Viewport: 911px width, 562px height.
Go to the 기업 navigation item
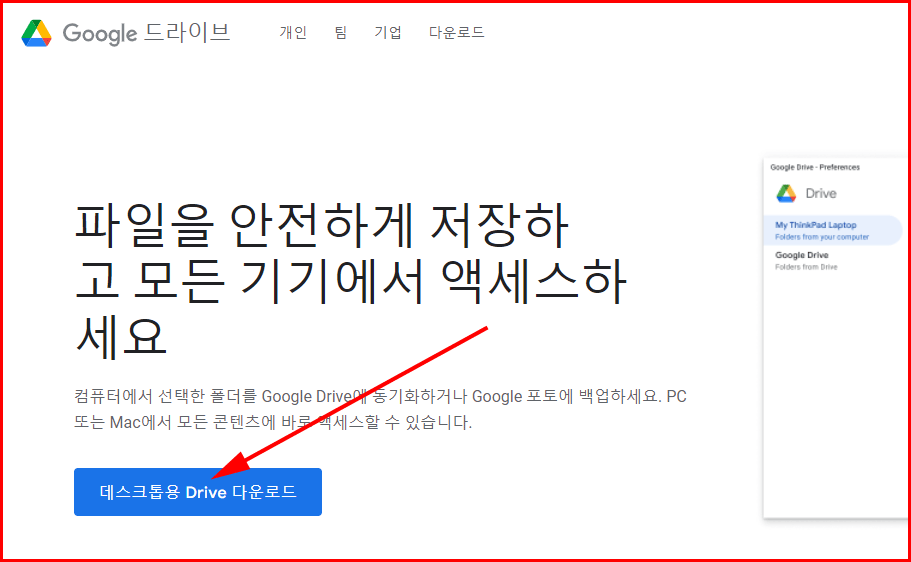click(x=388, y=32)
